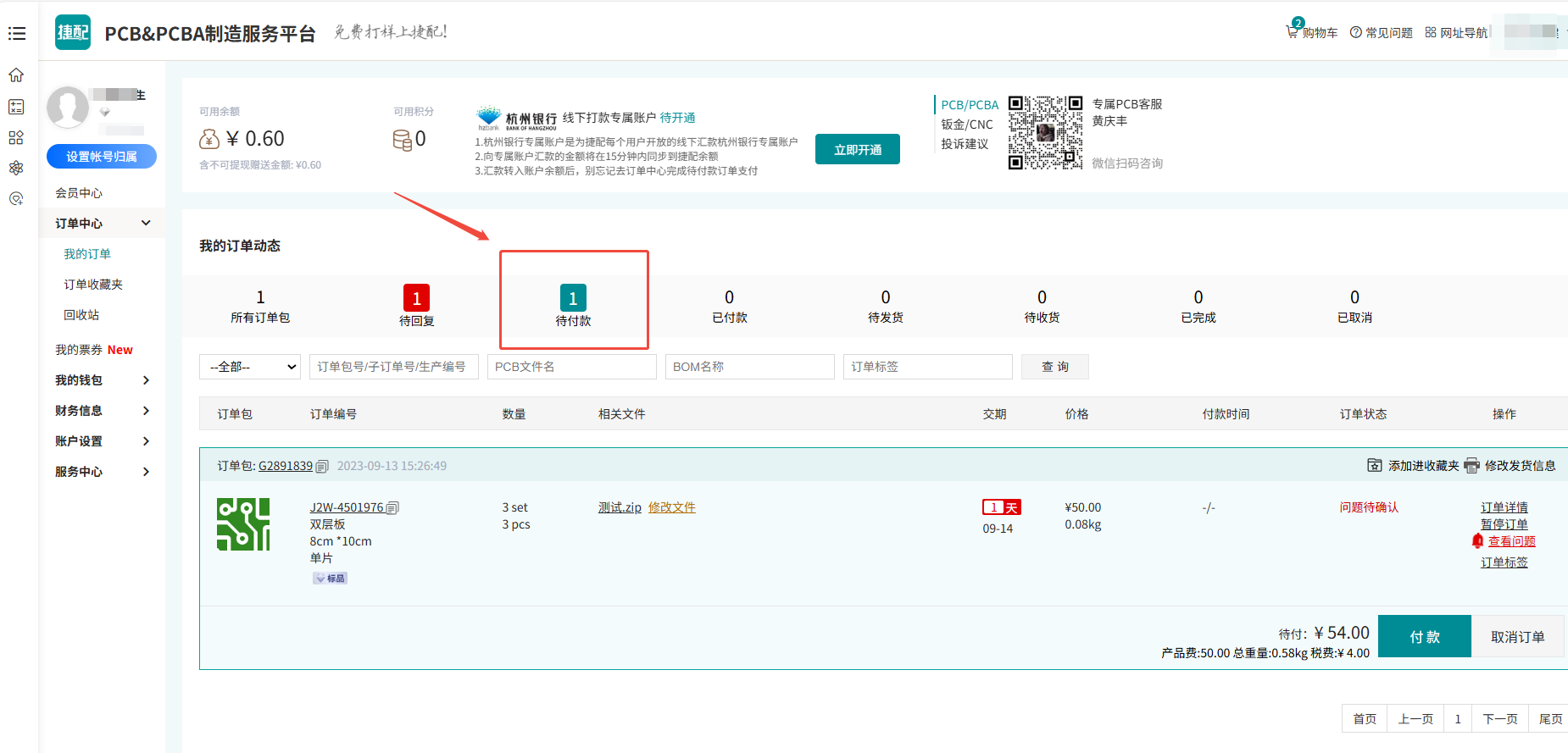Select the 待付款 order status tab

pos(573,305)
